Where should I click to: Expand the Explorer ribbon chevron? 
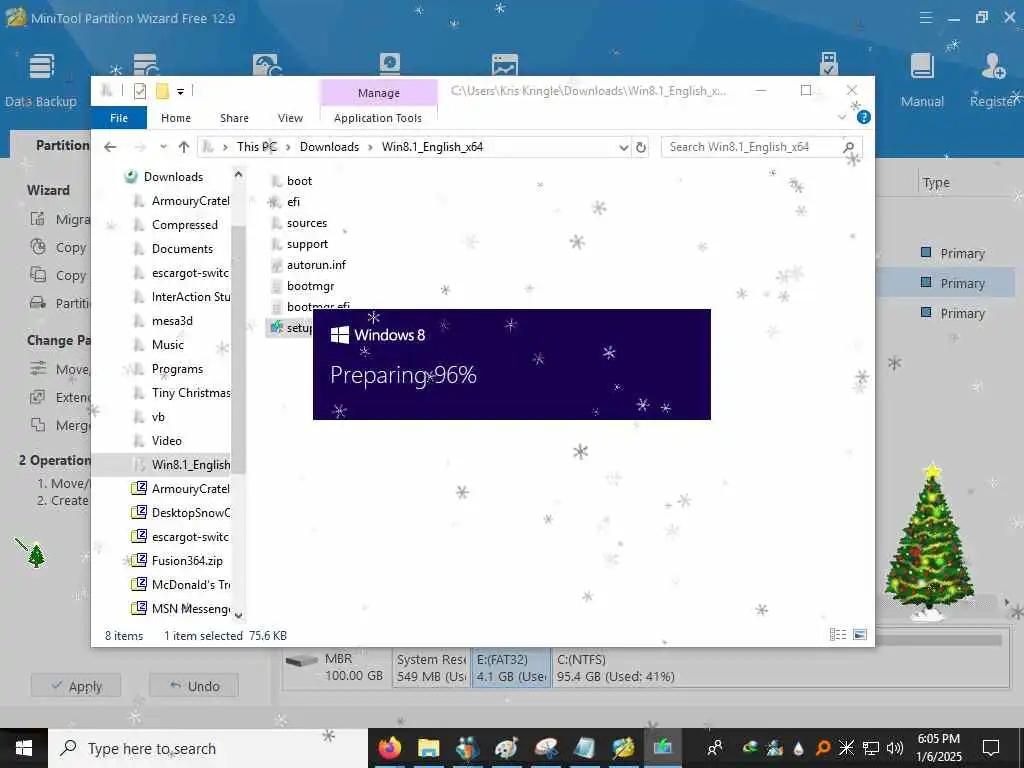[x=842, y=118]
